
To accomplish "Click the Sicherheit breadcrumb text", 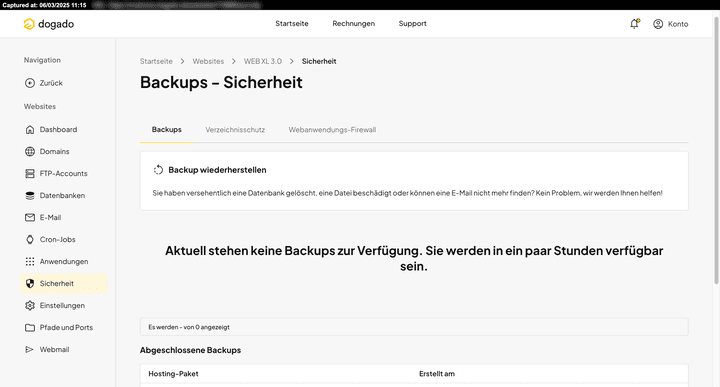I will (x=319, y=62).
